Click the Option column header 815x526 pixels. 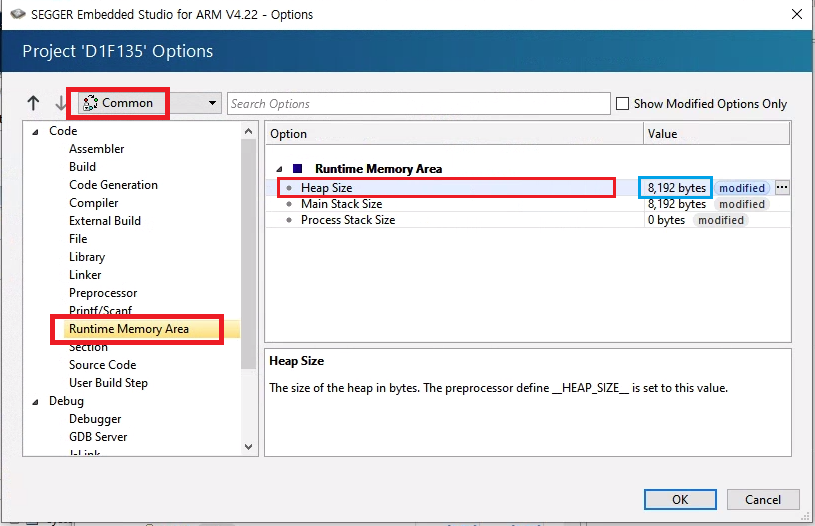(x=455, y=134)
